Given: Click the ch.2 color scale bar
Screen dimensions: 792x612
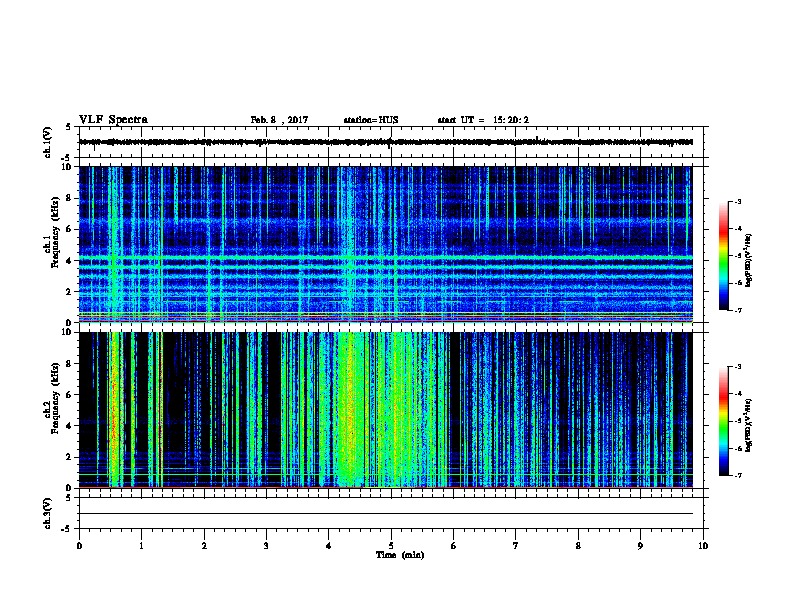Looking at the screenshot, I should tap(724, 421).
